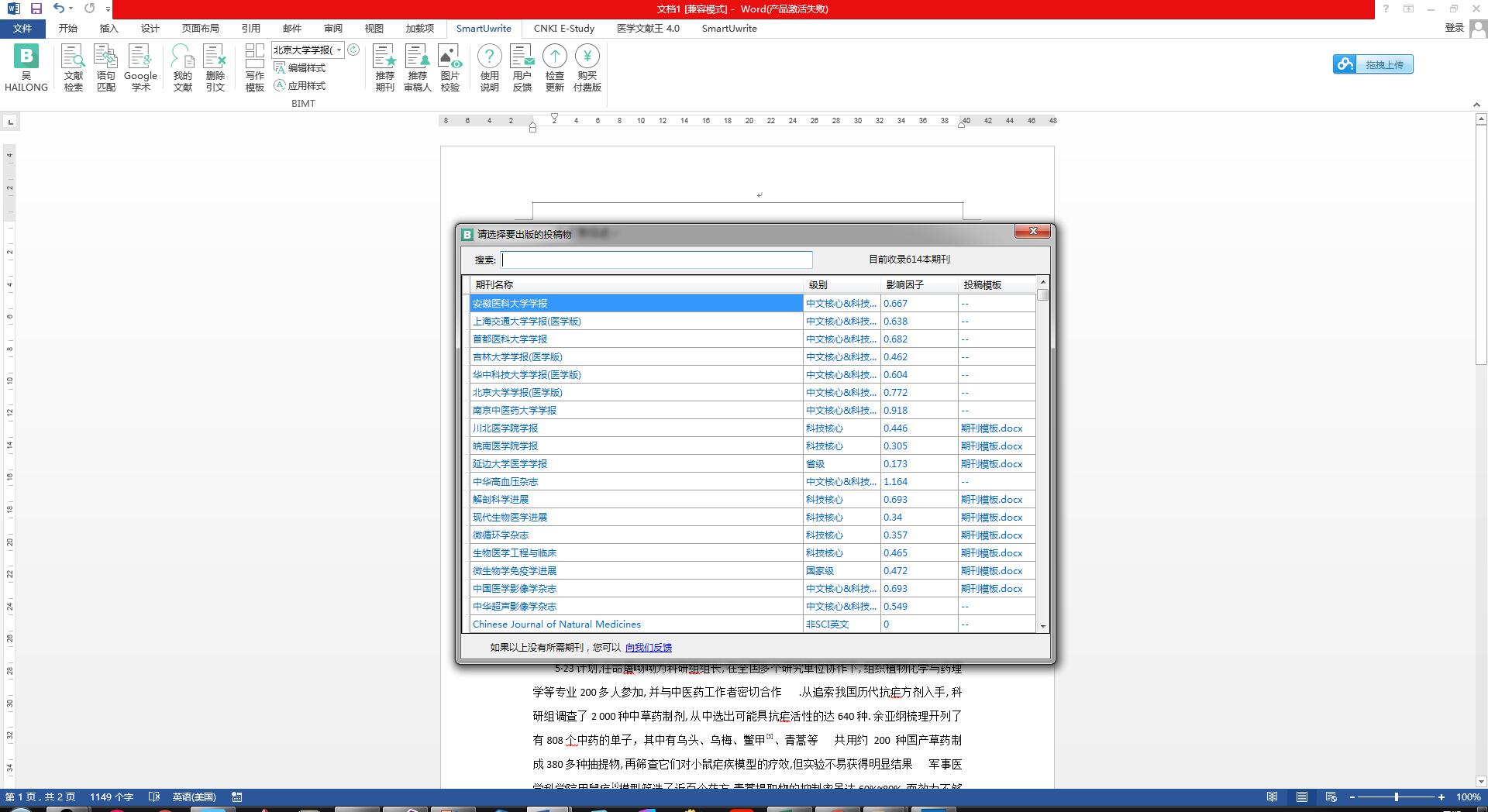Open the 文件 File tab

(x=22, y=29)
